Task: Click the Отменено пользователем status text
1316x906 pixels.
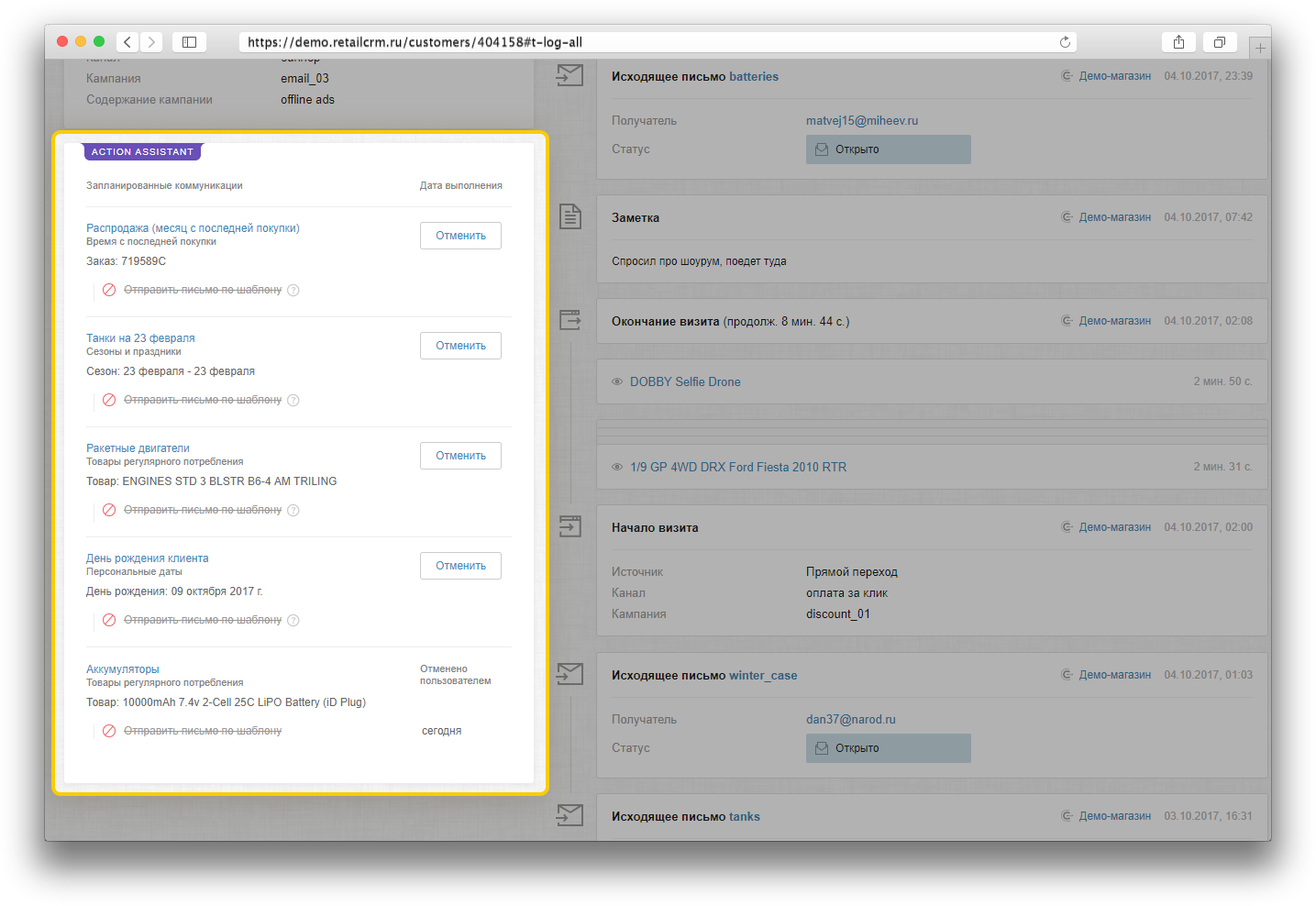Action: [456, 675]
